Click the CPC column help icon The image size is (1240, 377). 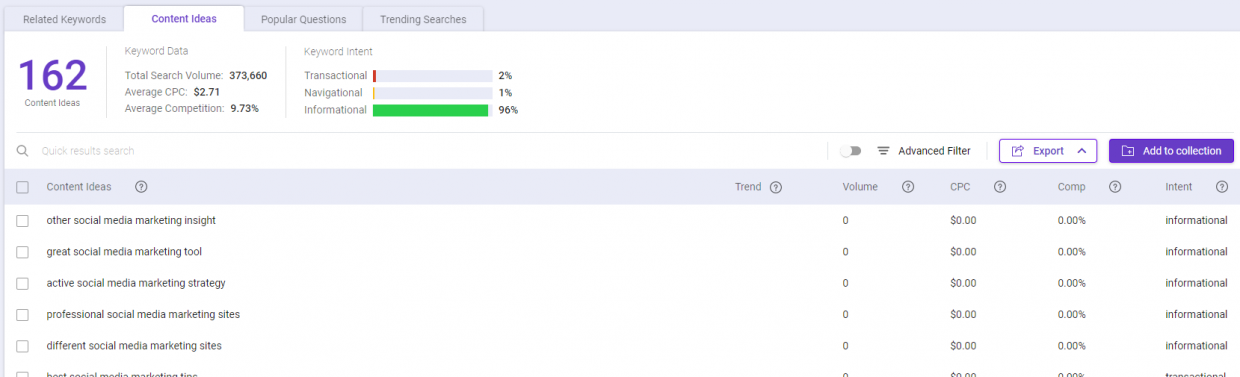[1000, 187]
